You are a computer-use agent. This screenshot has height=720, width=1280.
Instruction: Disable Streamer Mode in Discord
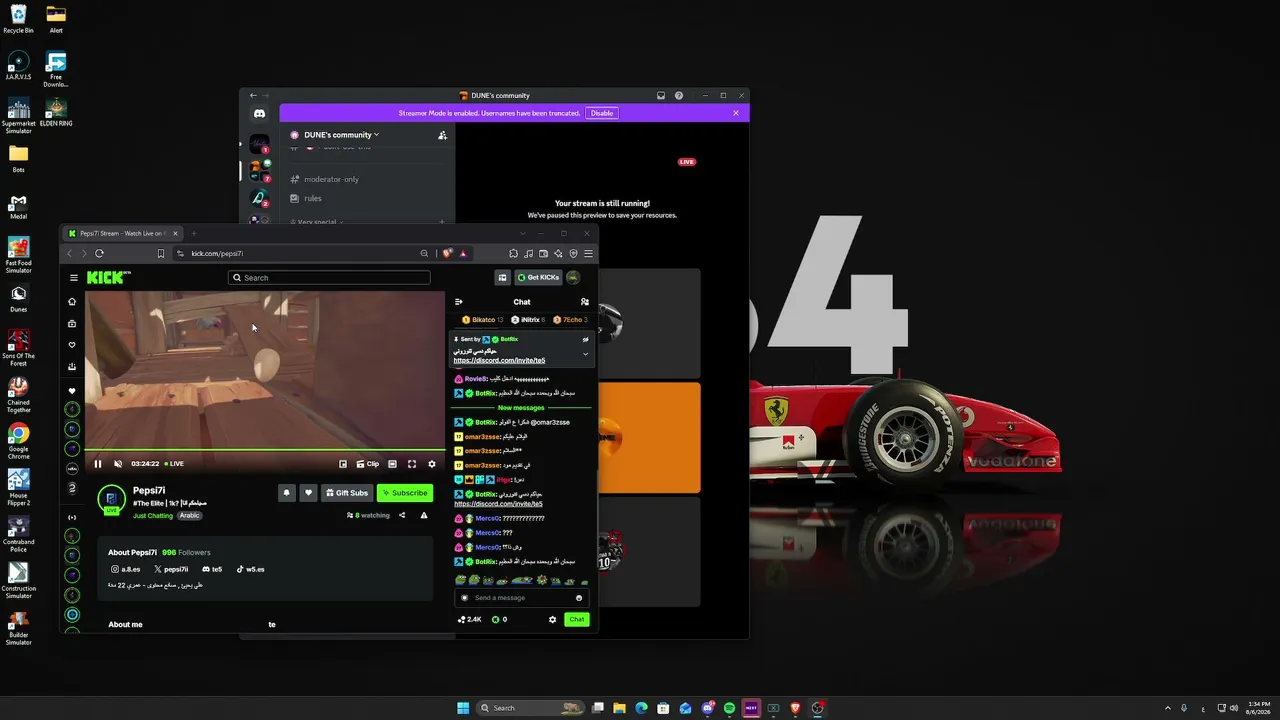602,113
